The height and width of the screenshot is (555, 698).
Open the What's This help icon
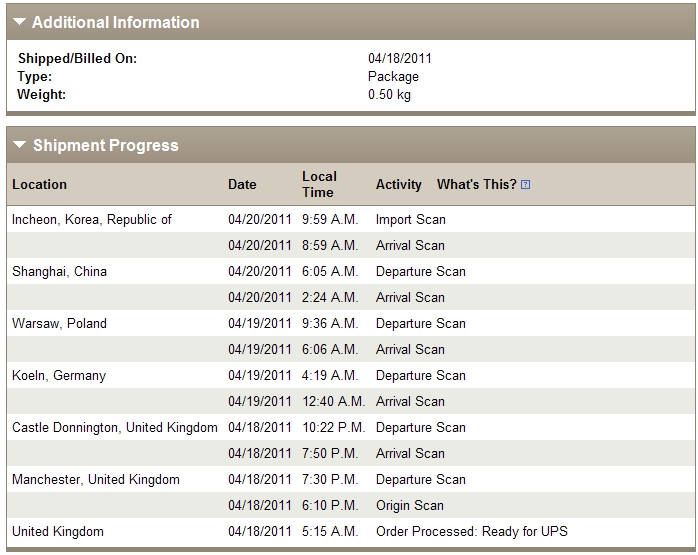[525, 185]
